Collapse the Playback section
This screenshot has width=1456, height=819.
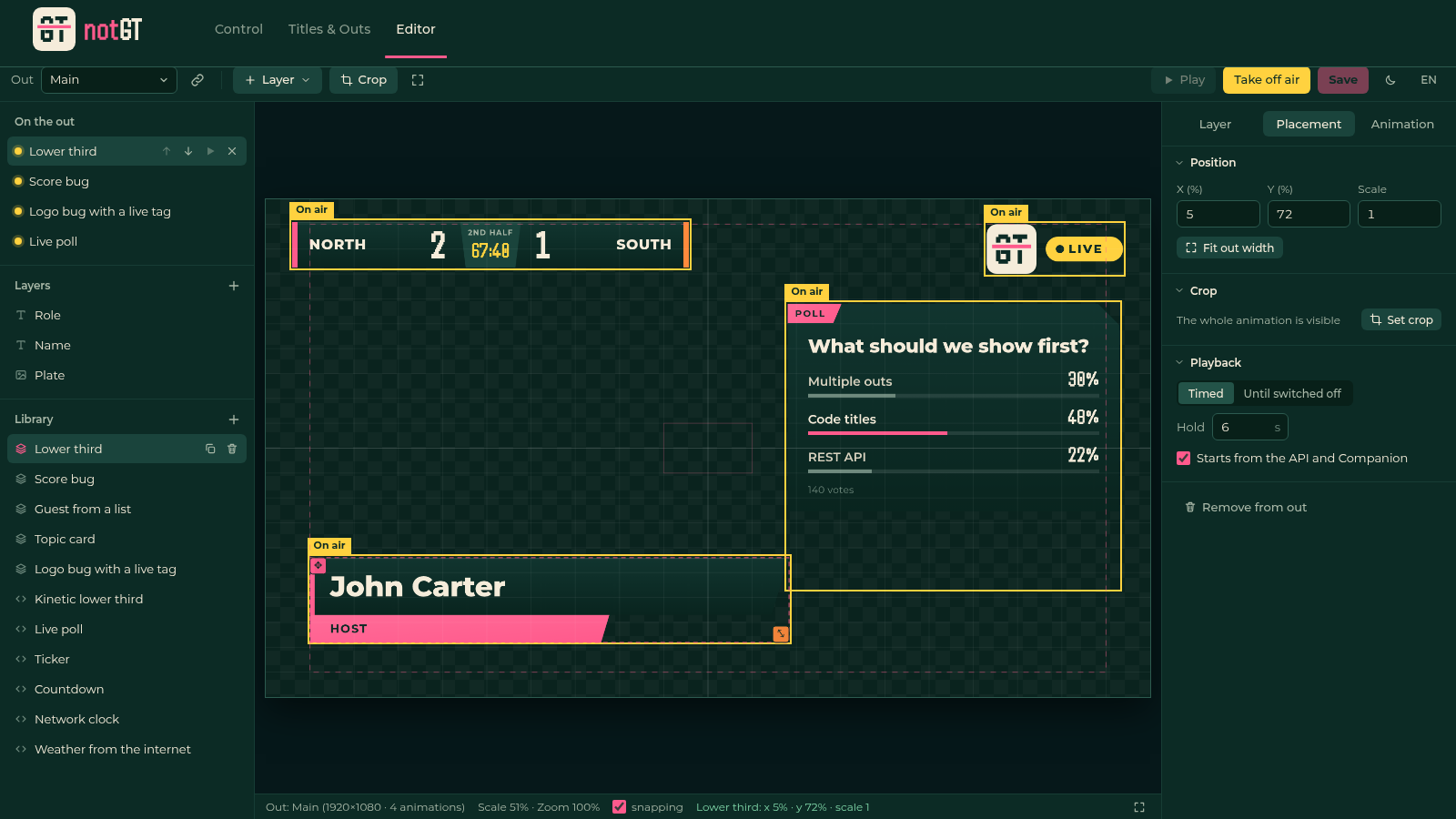1180,363
